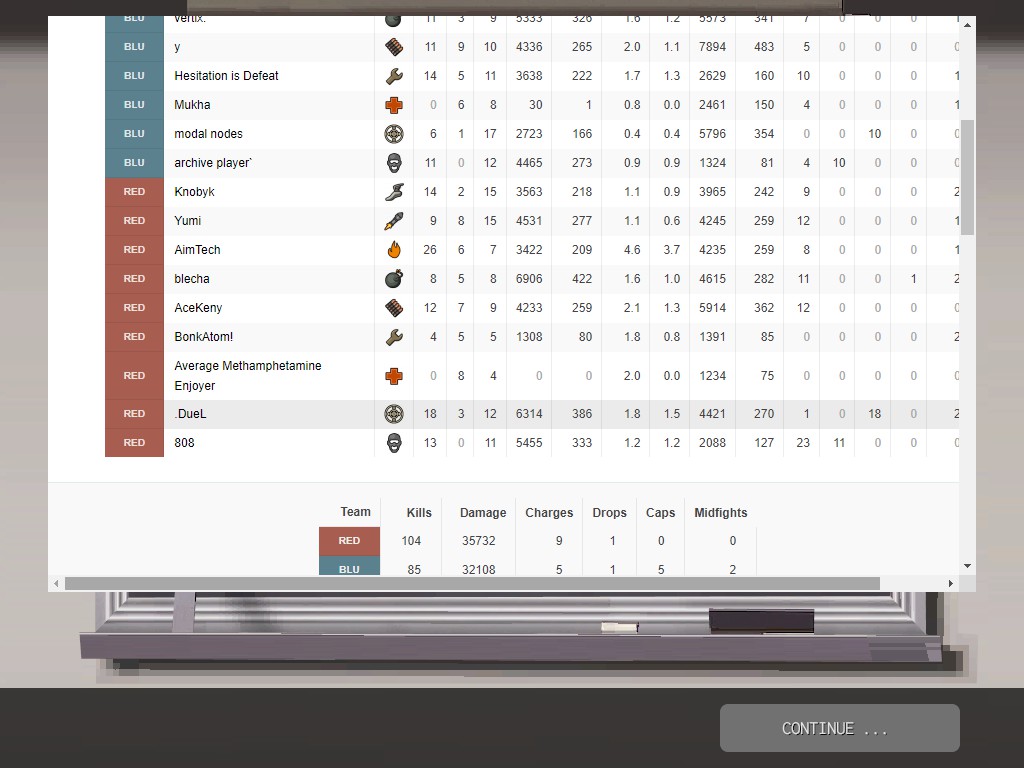Click the vertical scrollbar thumb
This screenshot has height=768, width=1024.
pyautogui.click(x=967, y=178)
